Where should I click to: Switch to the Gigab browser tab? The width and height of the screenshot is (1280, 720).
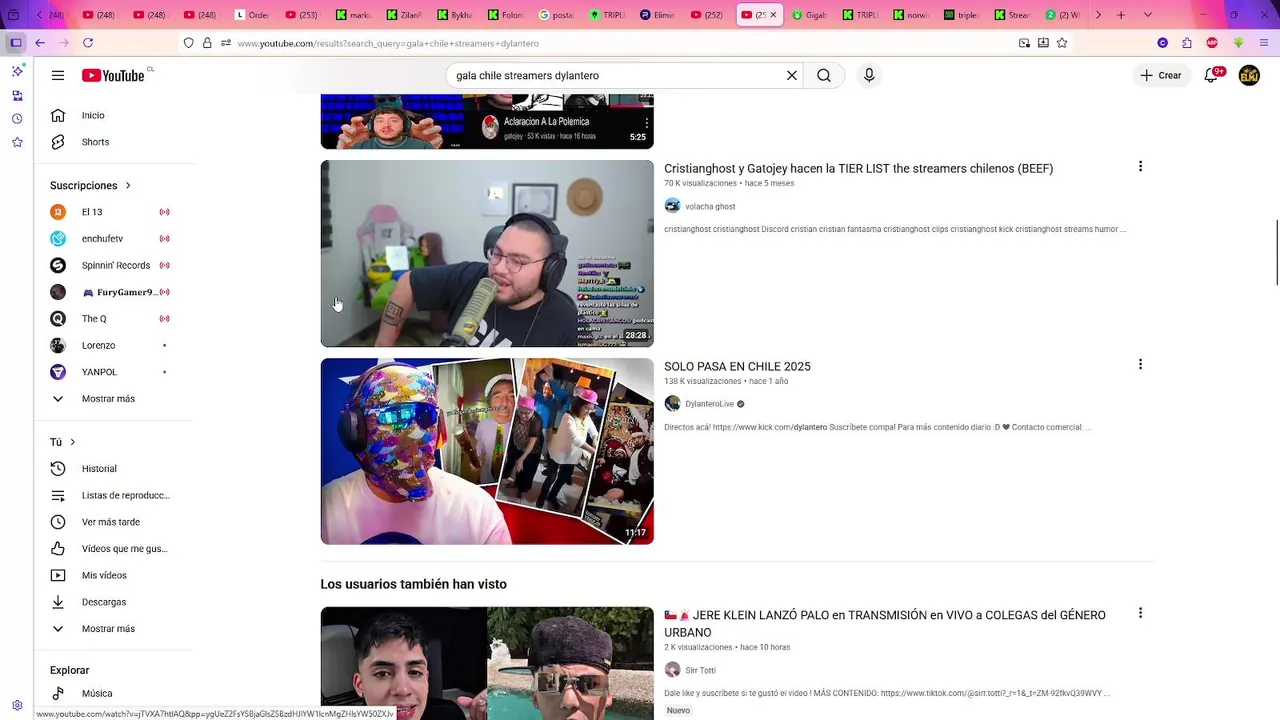(811, 15)
